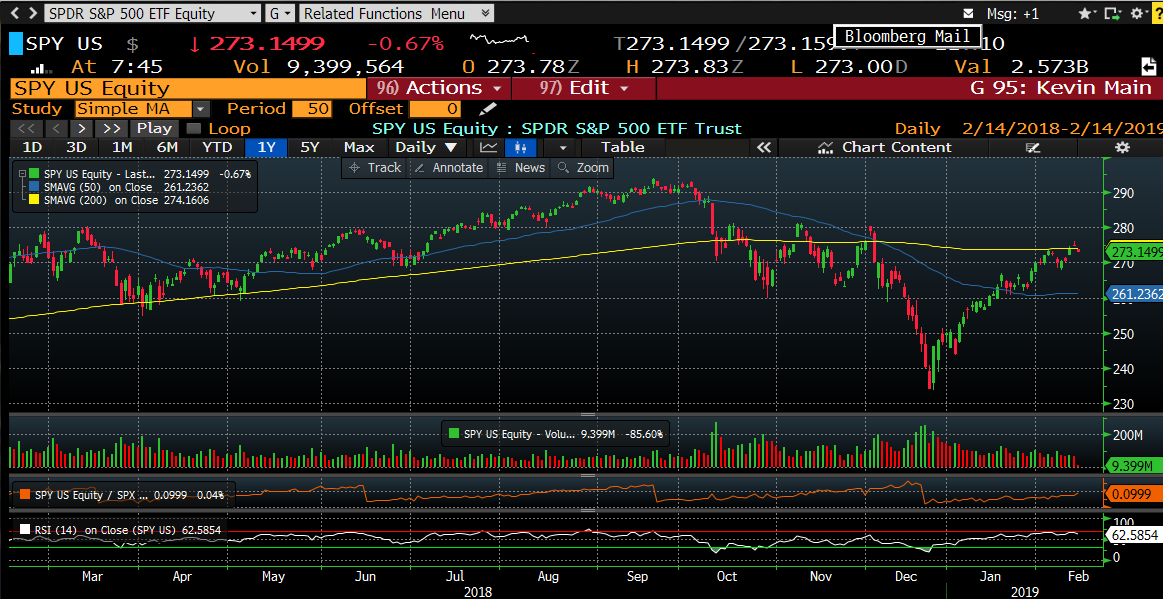This screenshot has height=599, width=1163.
Task: Click green SPY US Equity legend swatch
Action: (33, 174)
